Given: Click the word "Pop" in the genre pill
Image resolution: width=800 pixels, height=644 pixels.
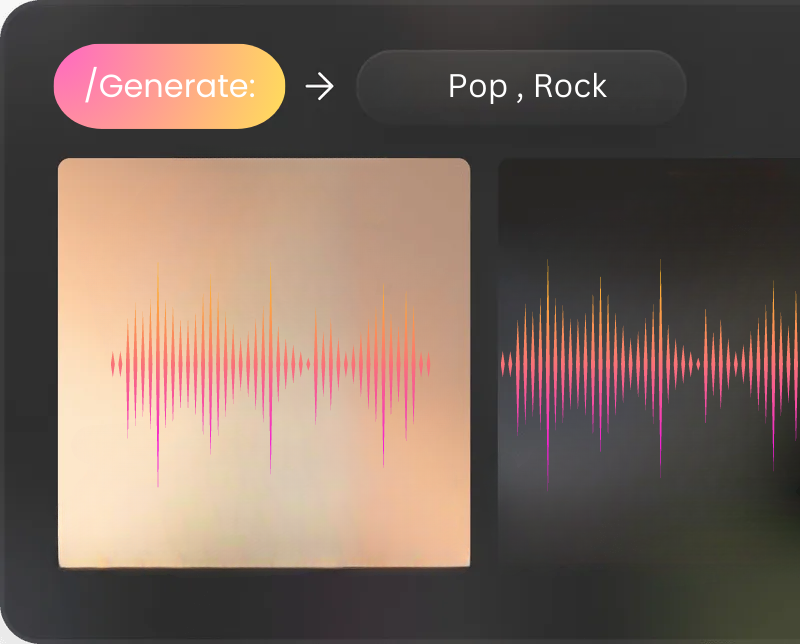Looking at the screenshot, I should [x=478, y=86].
